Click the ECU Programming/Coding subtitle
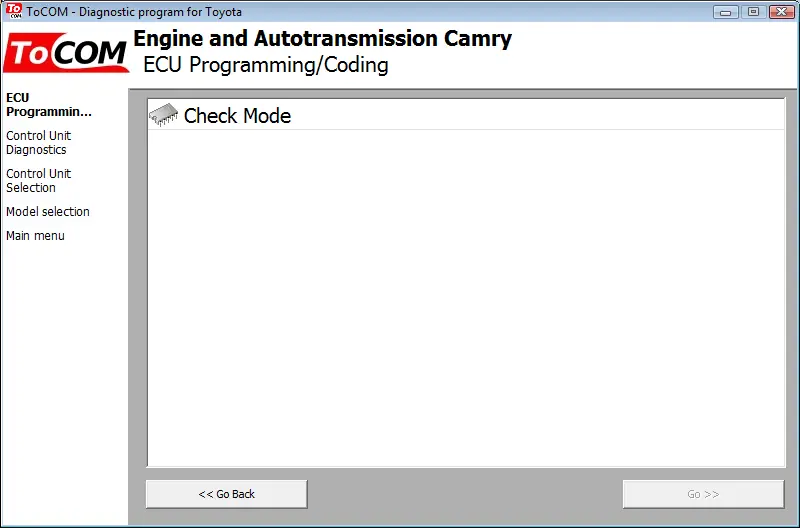Viewport: 800px width, 528px height. (x=266, y=65)
